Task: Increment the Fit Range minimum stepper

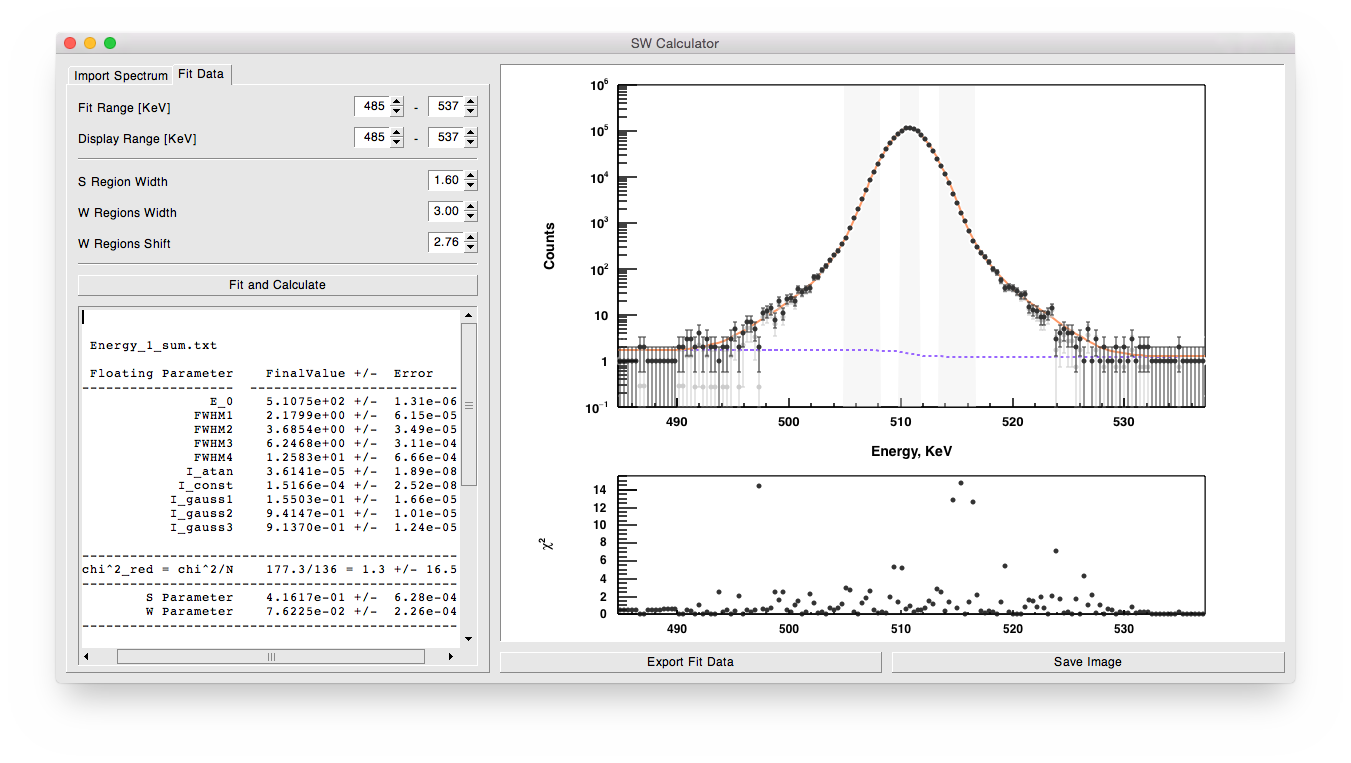Action: pos(397,102)
